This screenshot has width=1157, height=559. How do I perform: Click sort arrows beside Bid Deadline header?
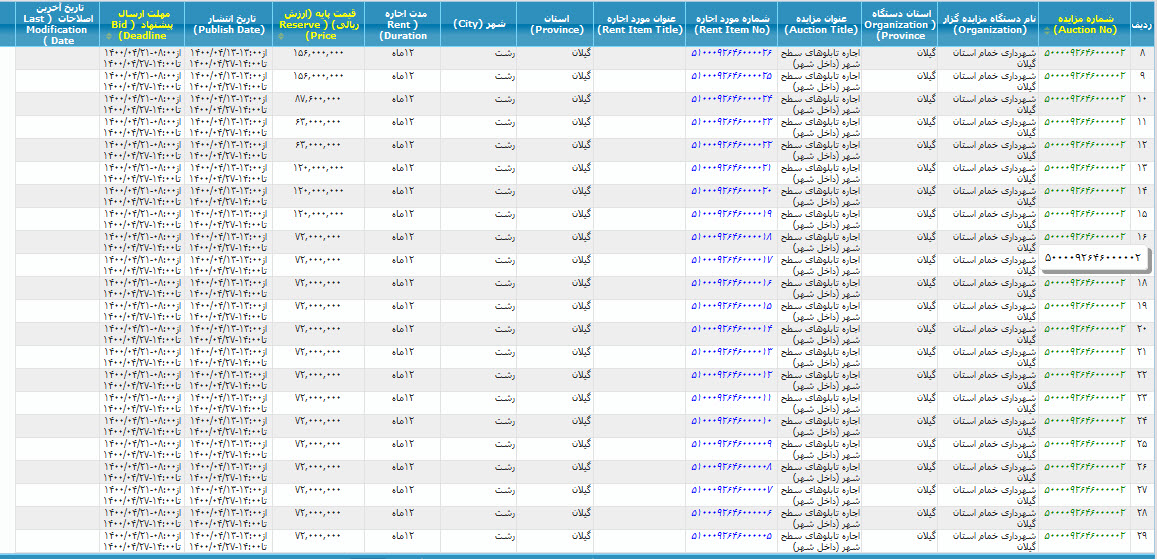(x=108, y=36)
